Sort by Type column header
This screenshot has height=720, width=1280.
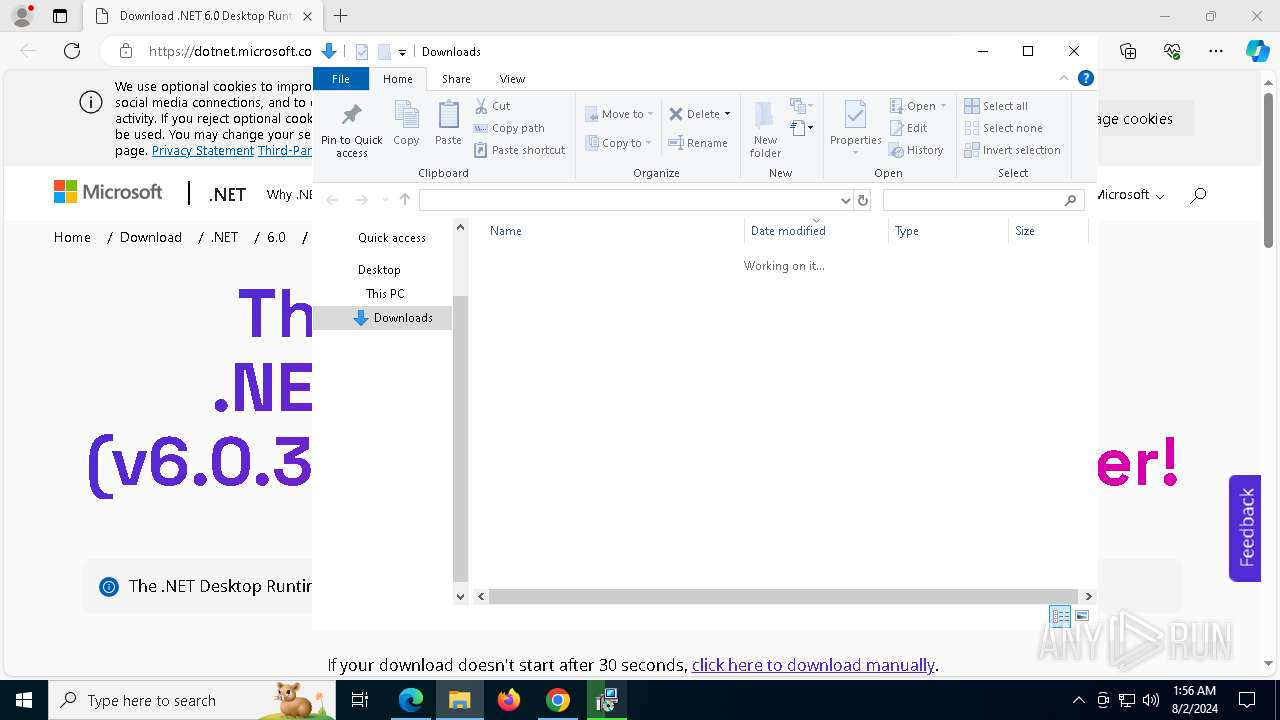click(x=949, y=231)
